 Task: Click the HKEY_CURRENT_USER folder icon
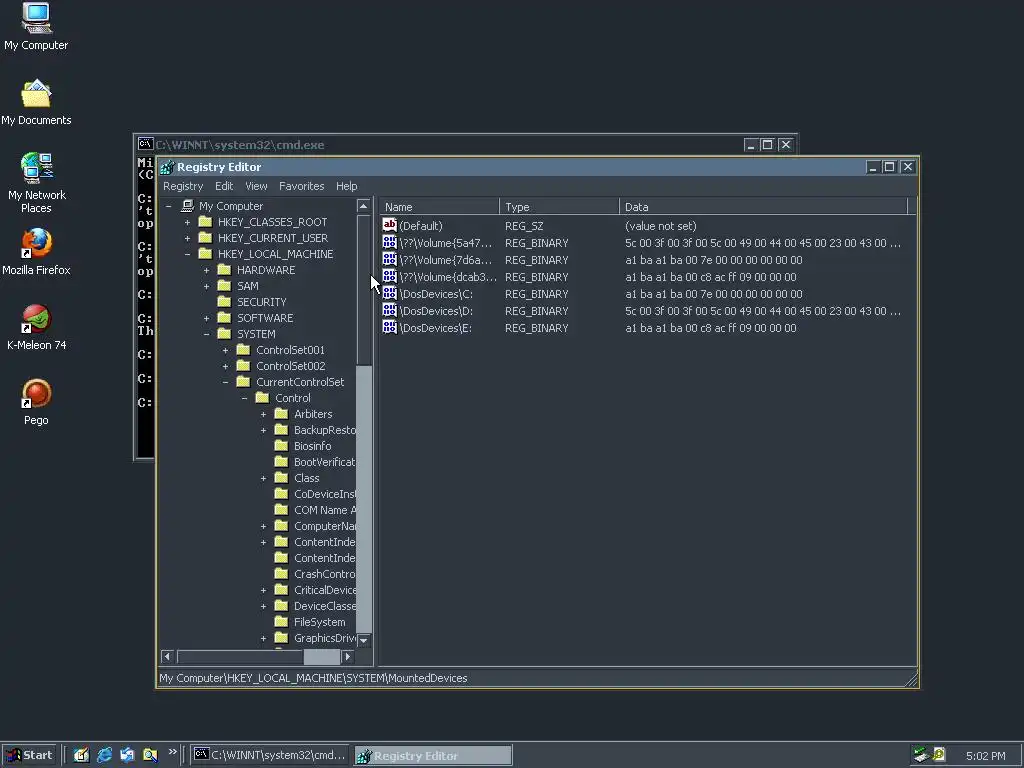pyautogui.click(x=205, y=238)
